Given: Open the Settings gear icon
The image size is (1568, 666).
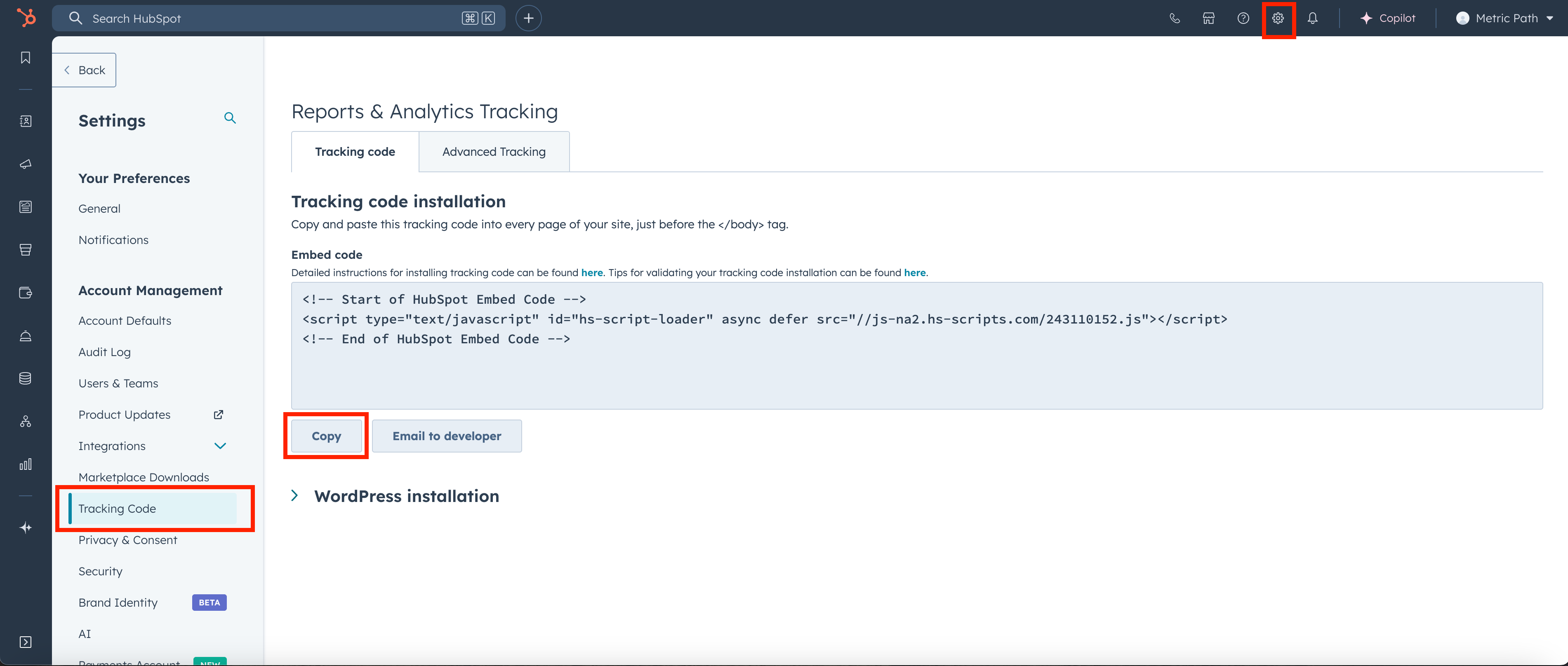Looking at the screenshot, I should 1278,18.
